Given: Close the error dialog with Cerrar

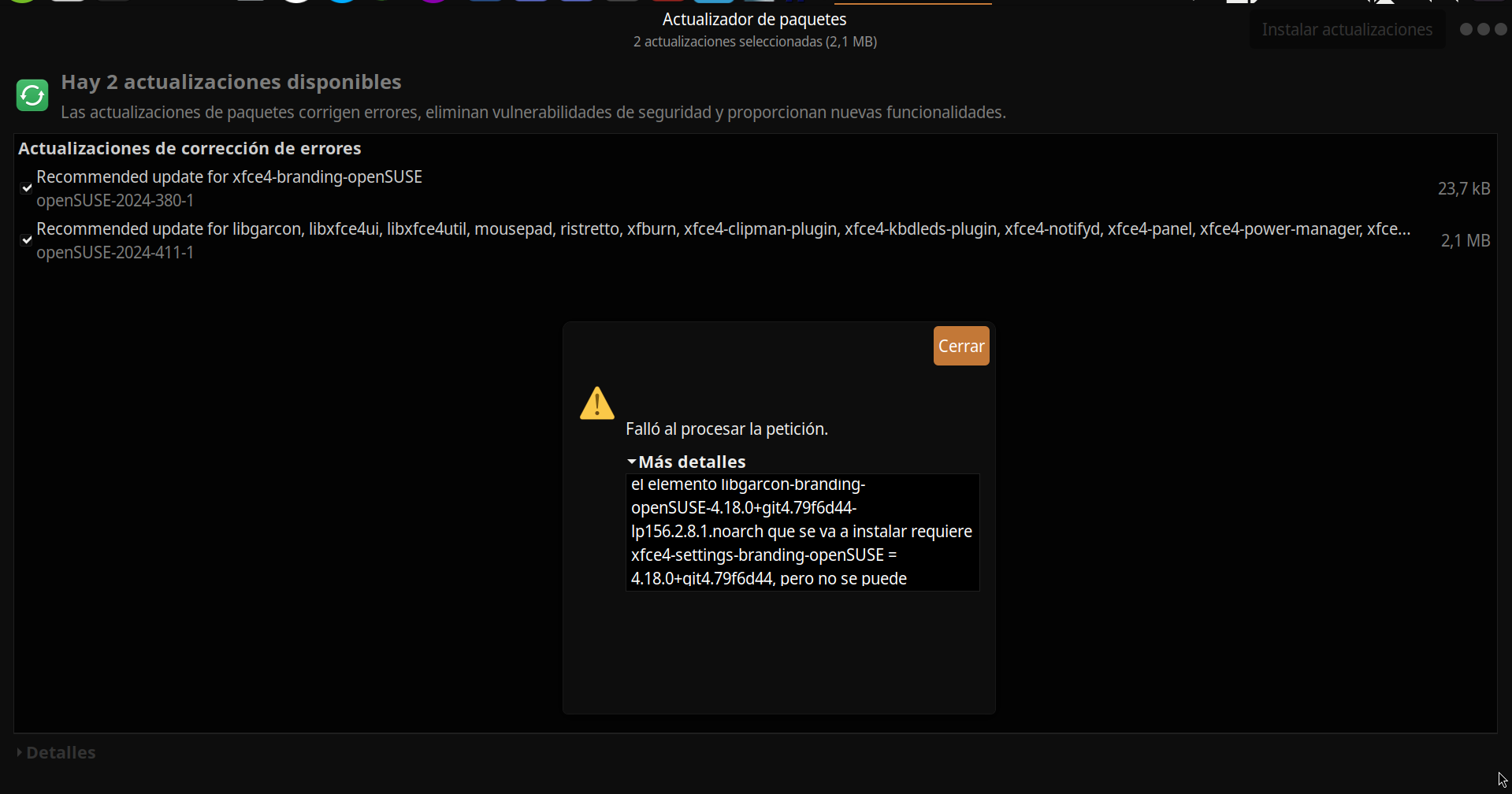Looking at the screenshot, I should [961, 346].
